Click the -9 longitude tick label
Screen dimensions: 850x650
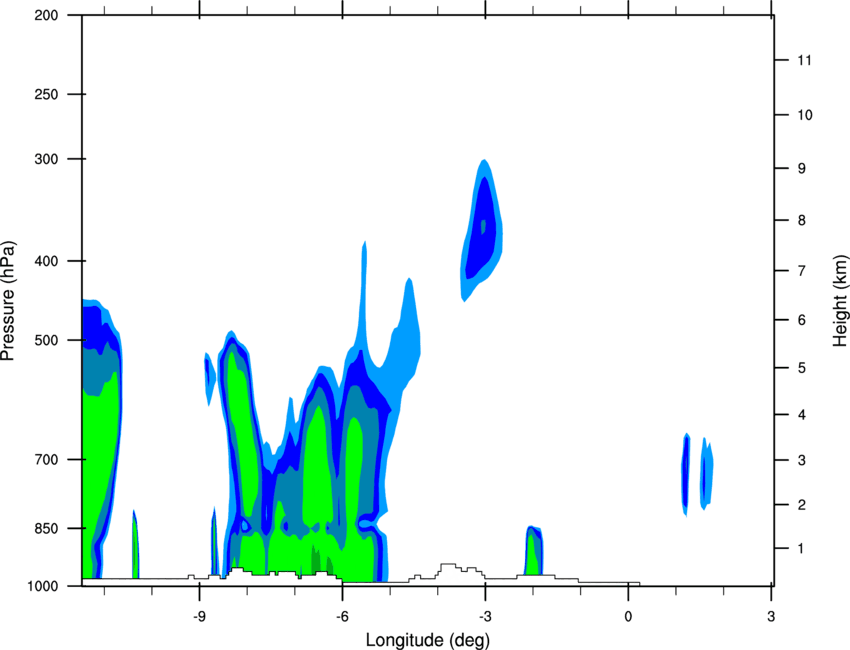[x=199, y=616]
